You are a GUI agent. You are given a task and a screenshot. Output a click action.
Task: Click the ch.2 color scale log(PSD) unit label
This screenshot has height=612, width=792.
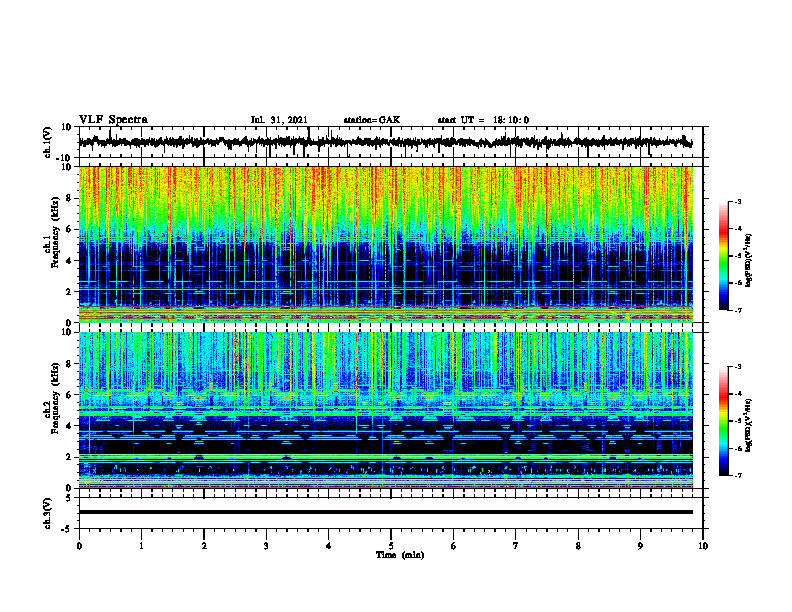[749, 425]
